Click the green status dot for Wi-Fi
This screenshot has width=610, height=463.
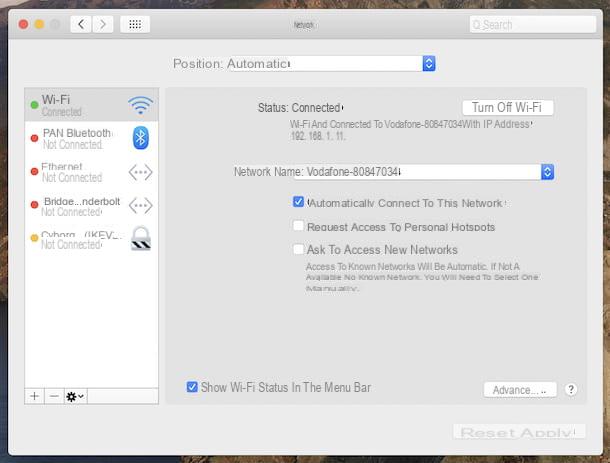[34, 105]
